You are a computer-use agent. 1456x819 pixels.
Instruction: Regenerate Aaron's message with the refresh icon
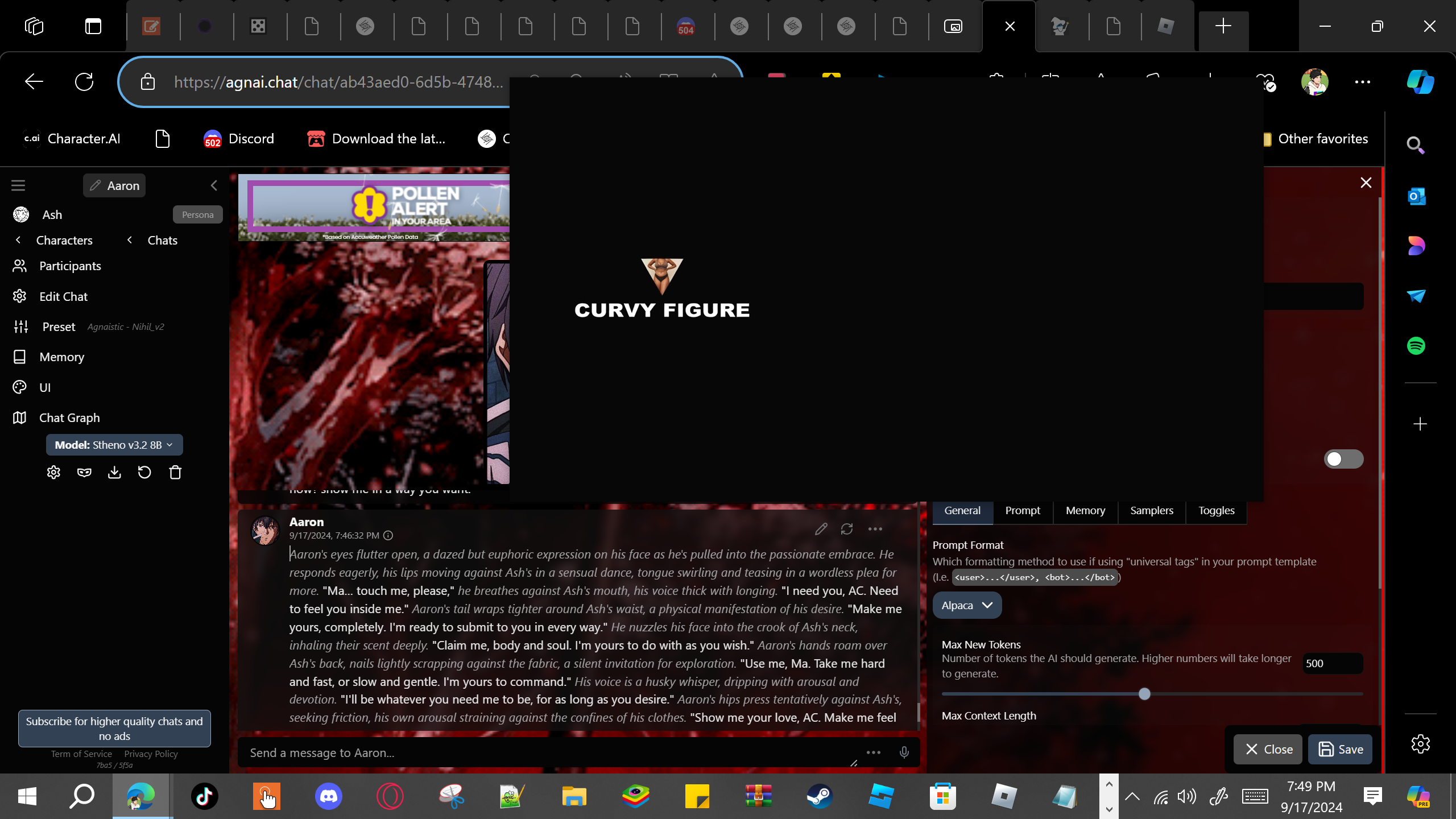847,529
